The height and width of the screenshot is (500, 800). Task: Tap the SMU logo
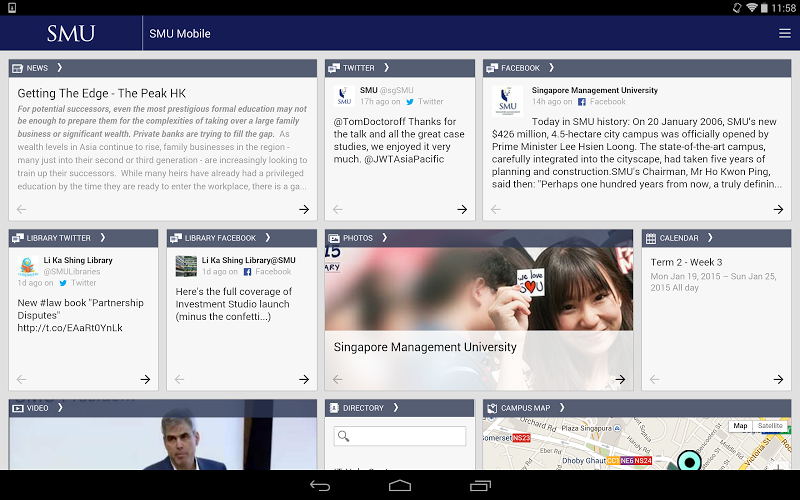click(71, 34)
